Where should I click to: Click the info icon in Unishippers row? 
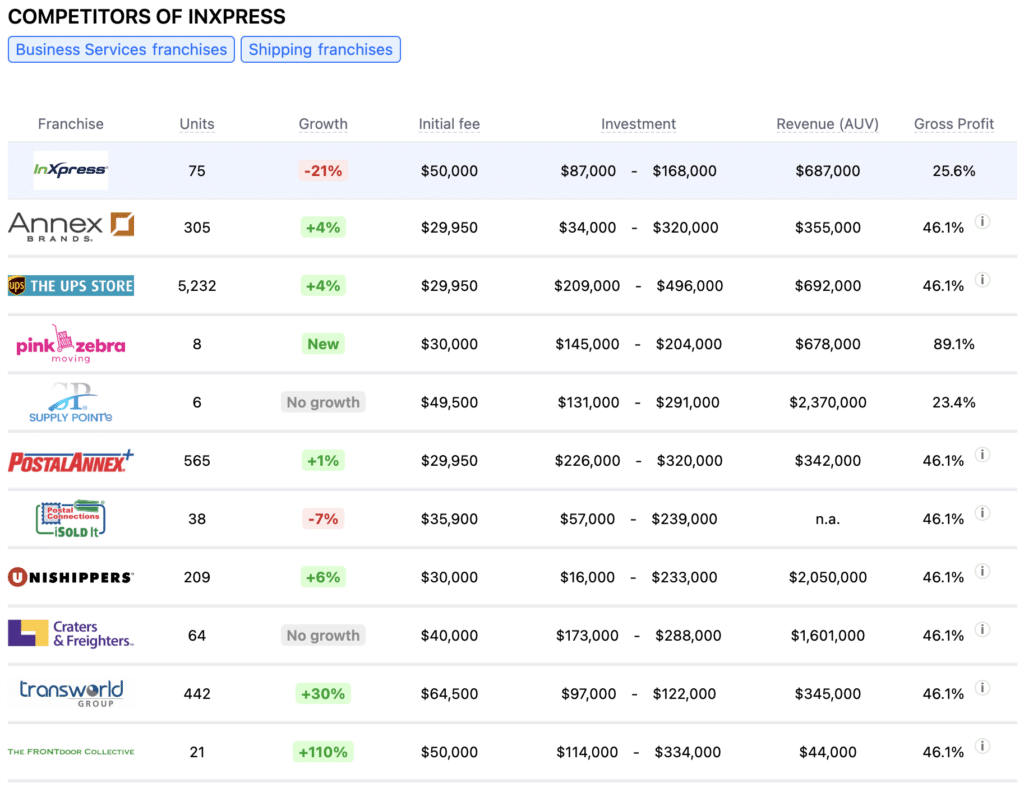click(982, 571)
